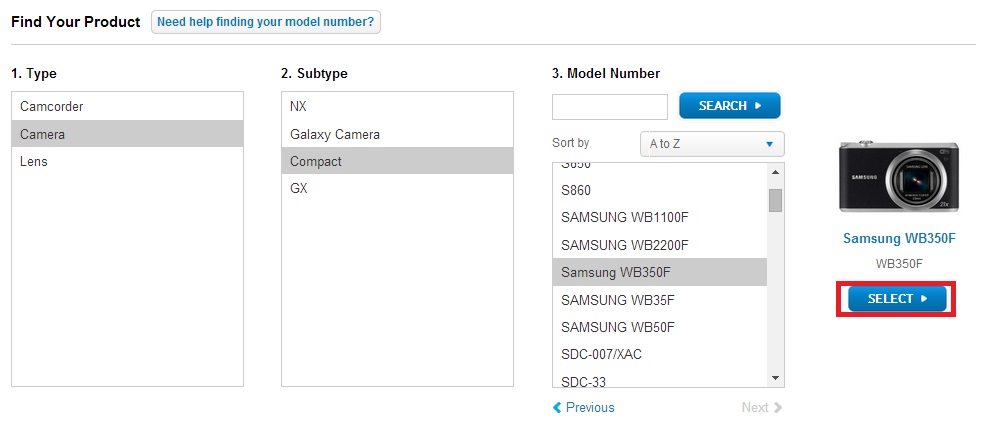
Task: Click the model list scrollbar thumb
Action: tap(775, 201)
